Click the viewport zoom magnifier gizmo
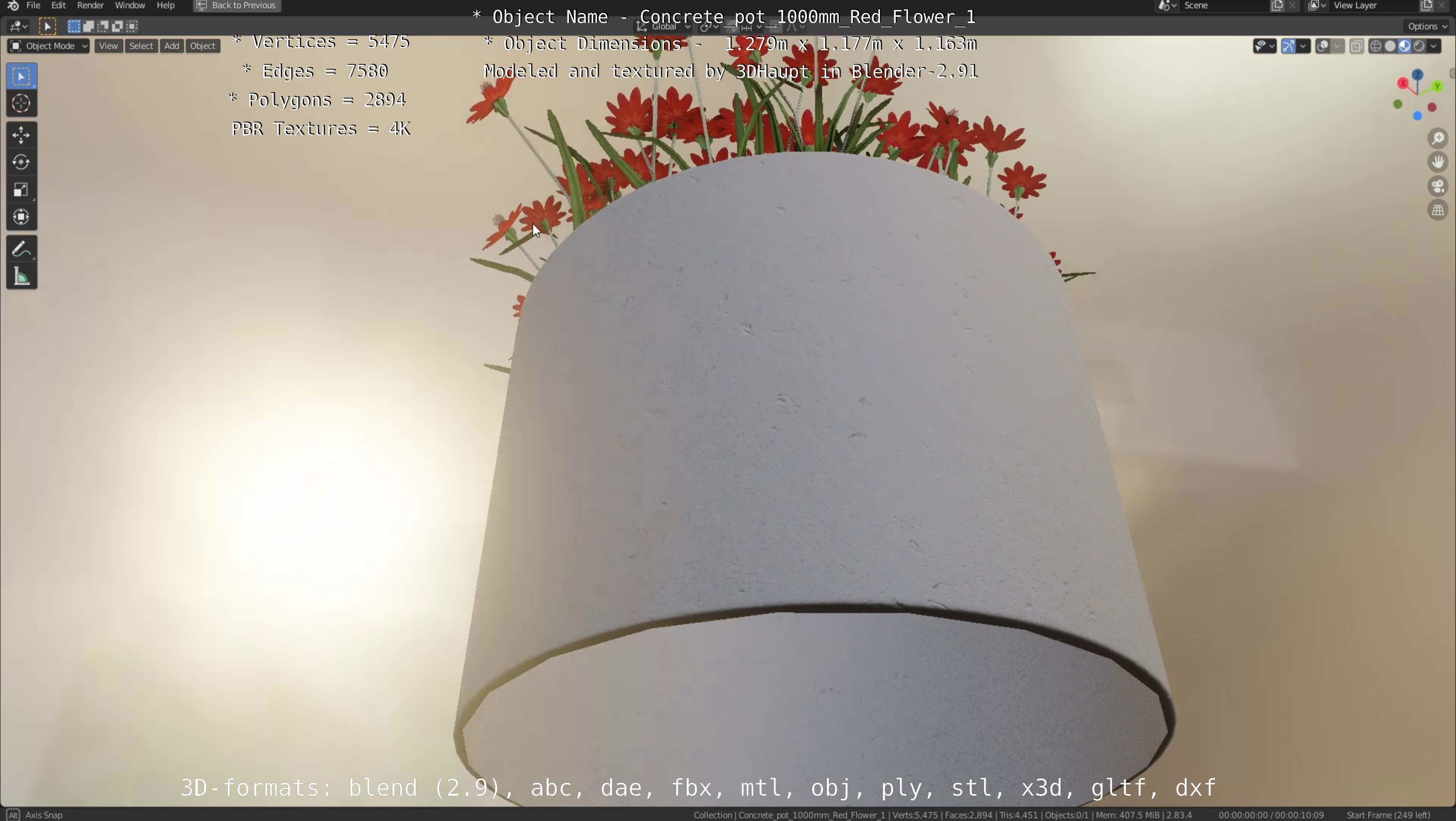Viewport: 1456px width, 821px height. (x=1438, y=139)
